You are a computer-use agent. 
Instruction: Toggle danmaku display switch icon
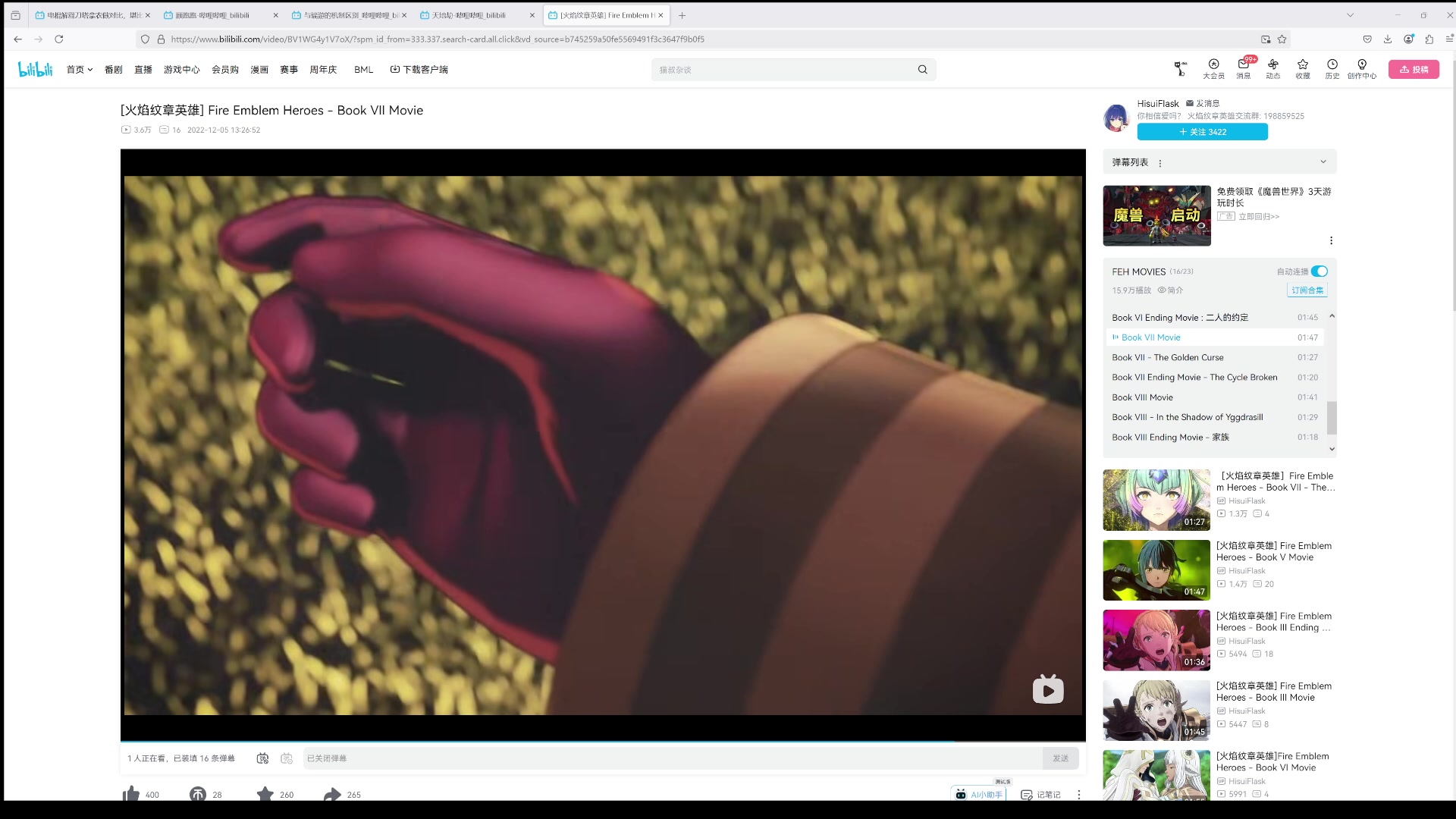262,758
